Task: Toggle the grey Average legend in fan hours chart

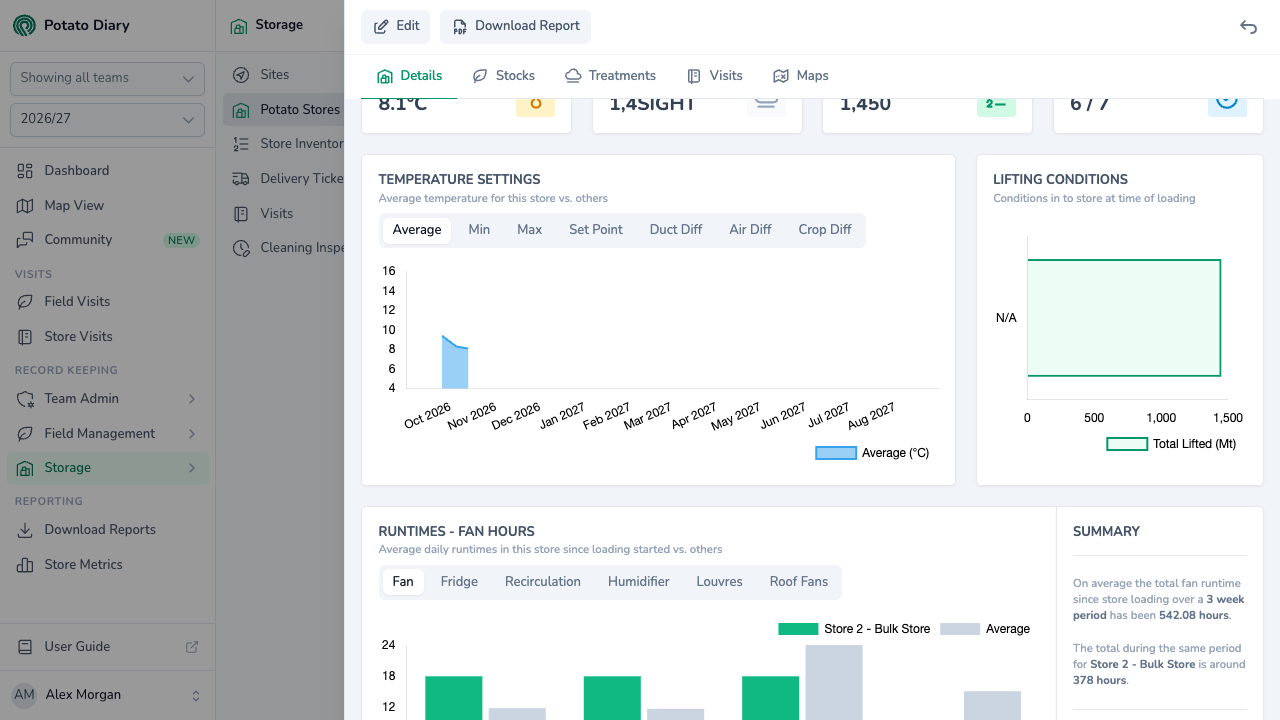Action: [x=985, y=629]
